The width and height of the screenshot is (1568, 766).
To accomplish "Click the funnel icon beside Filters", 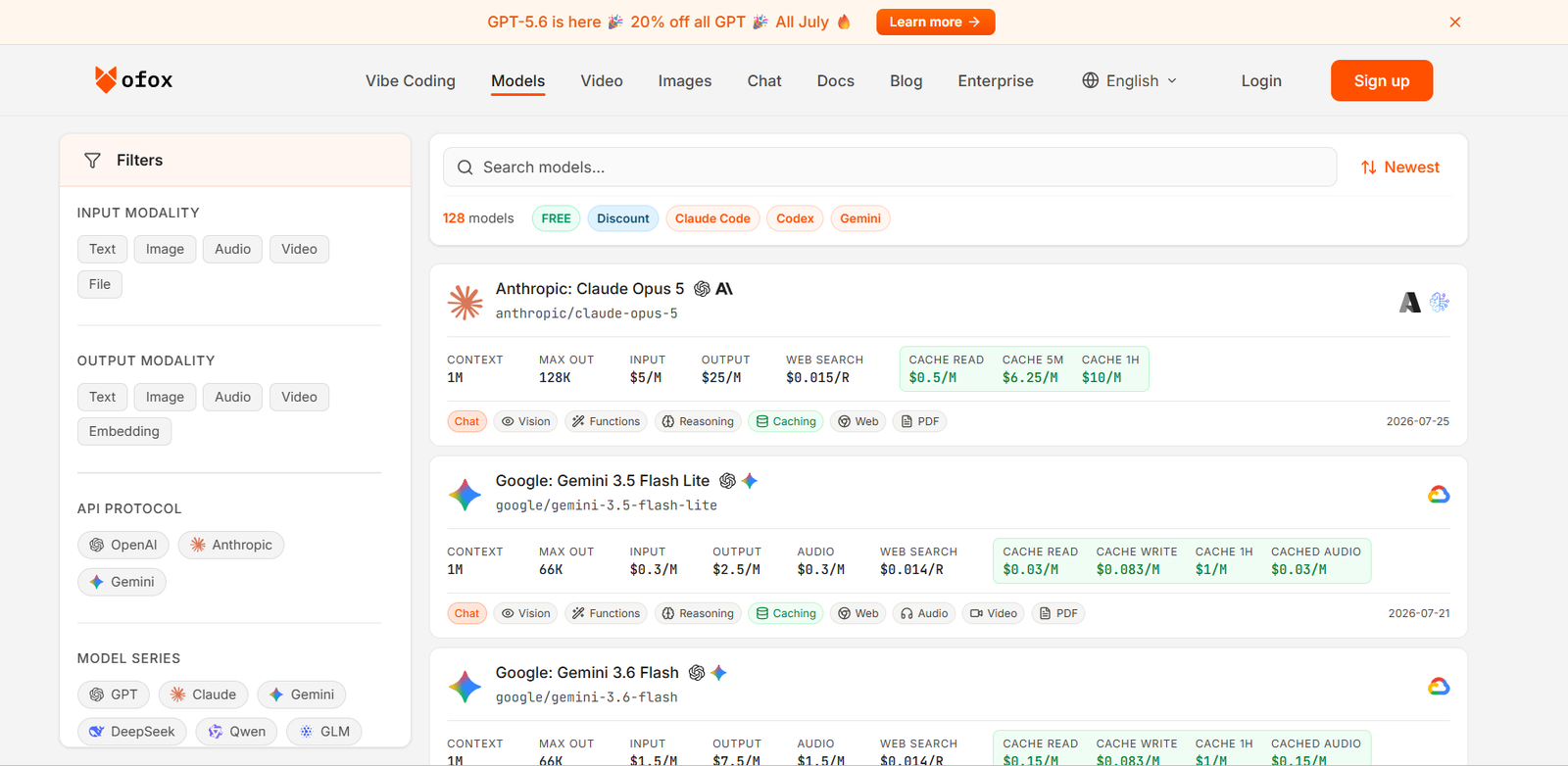I will pos(92,161).
